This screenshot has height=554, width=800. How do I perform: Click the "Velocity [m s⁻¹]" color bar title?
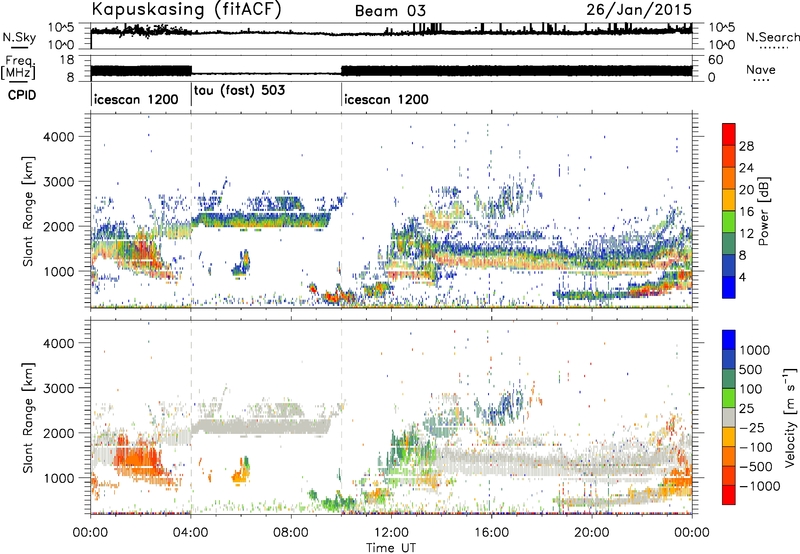790,417
